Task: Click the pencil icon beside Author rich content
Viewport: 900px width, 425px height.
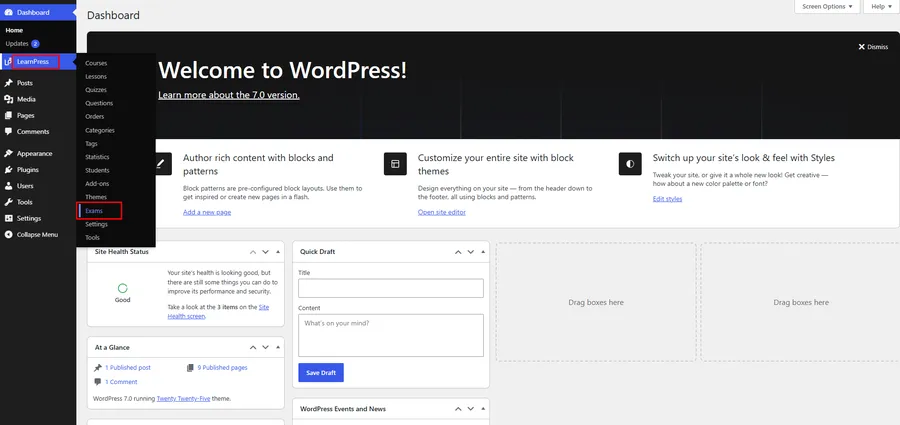Action: (160, 164)
